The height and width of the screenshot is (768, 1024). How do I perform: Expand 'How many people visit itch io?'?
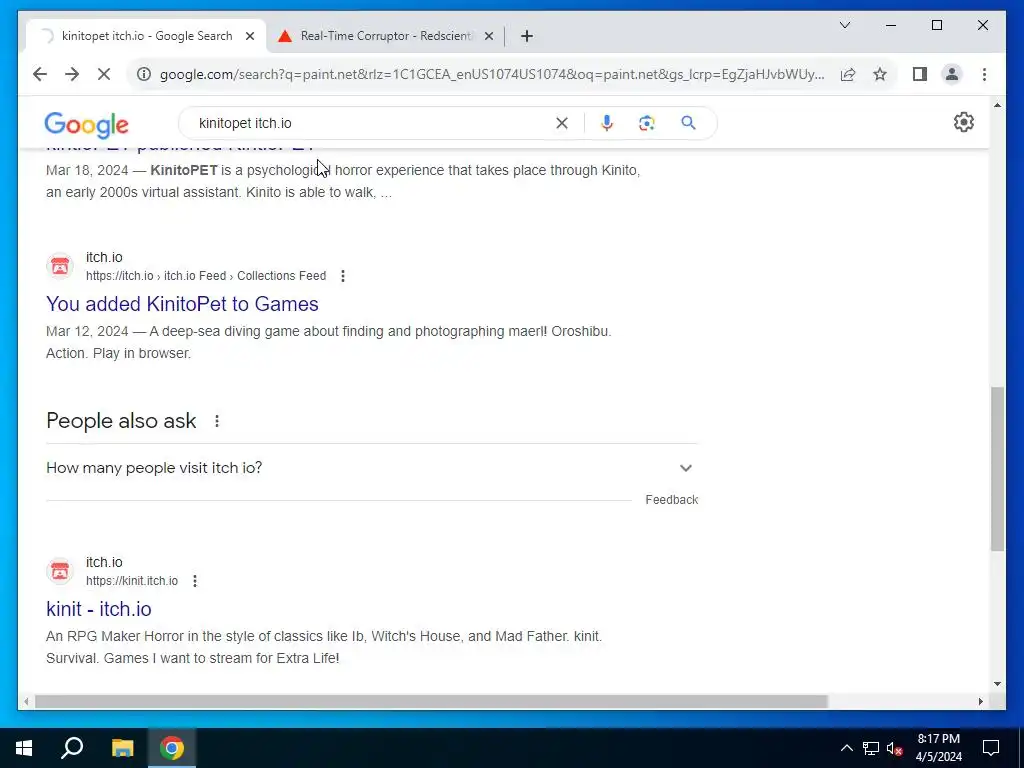click(x=371, y=468)
